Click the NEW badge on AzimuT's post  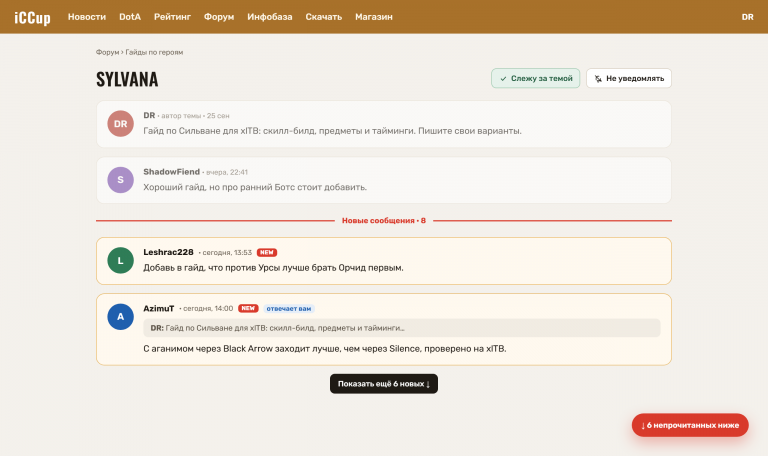coord(248,308)
